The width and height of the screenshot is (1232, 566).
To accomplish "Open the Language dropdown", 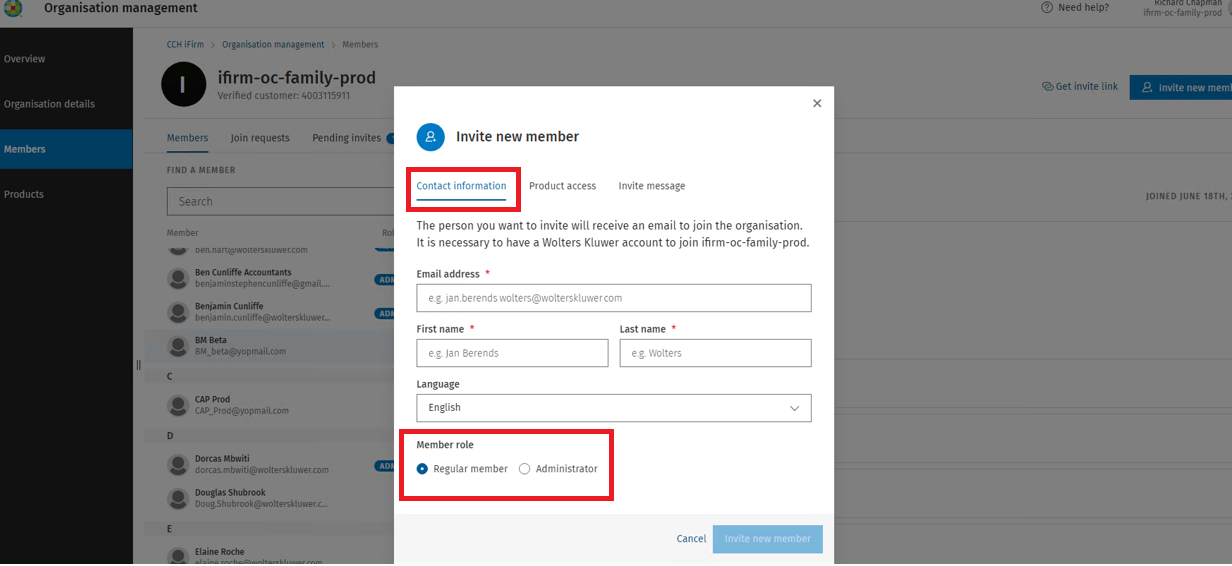I will tap(614, 408).
